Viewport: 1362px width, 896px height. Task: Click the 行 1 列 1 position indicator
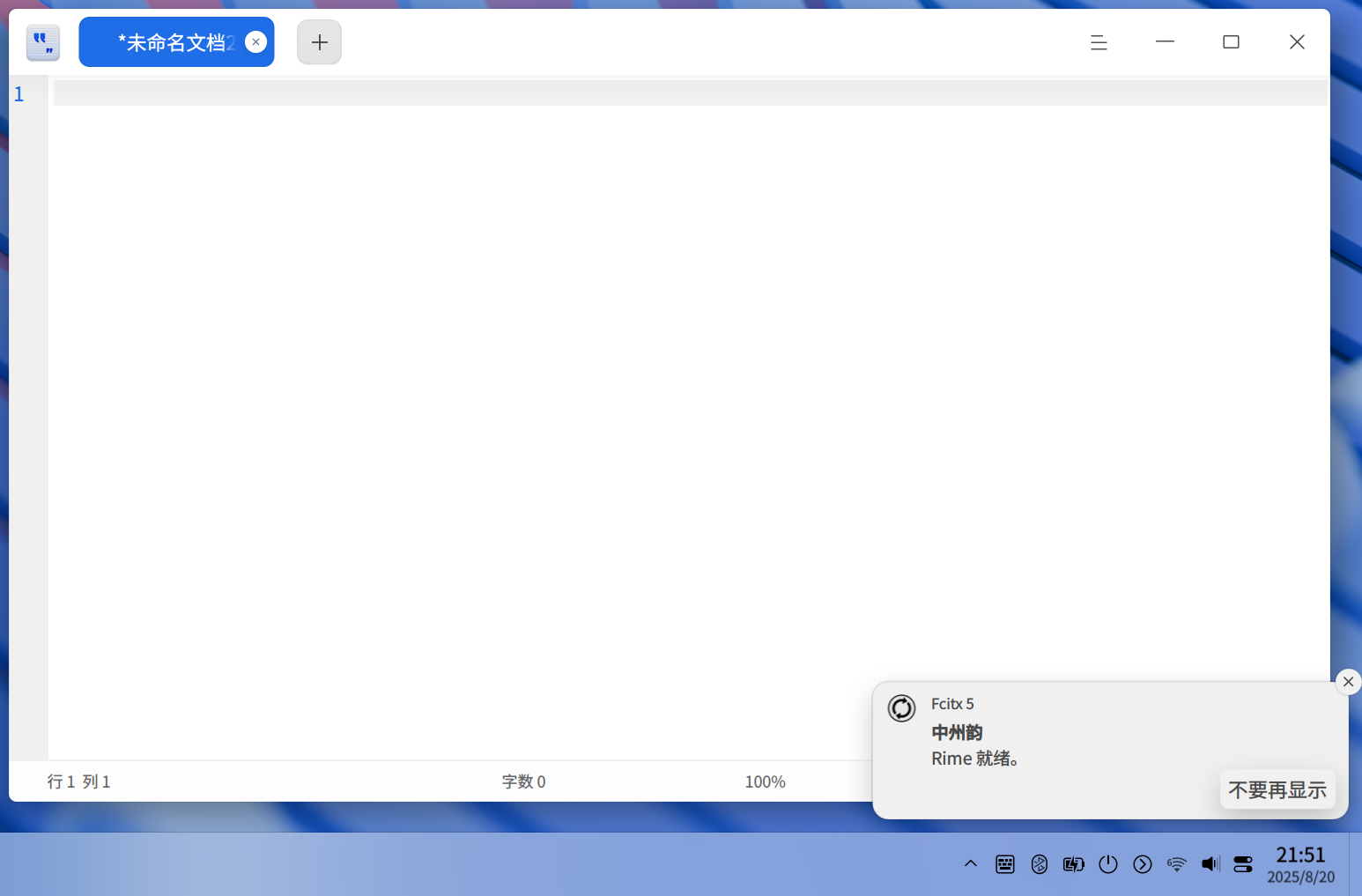point(78,781)
